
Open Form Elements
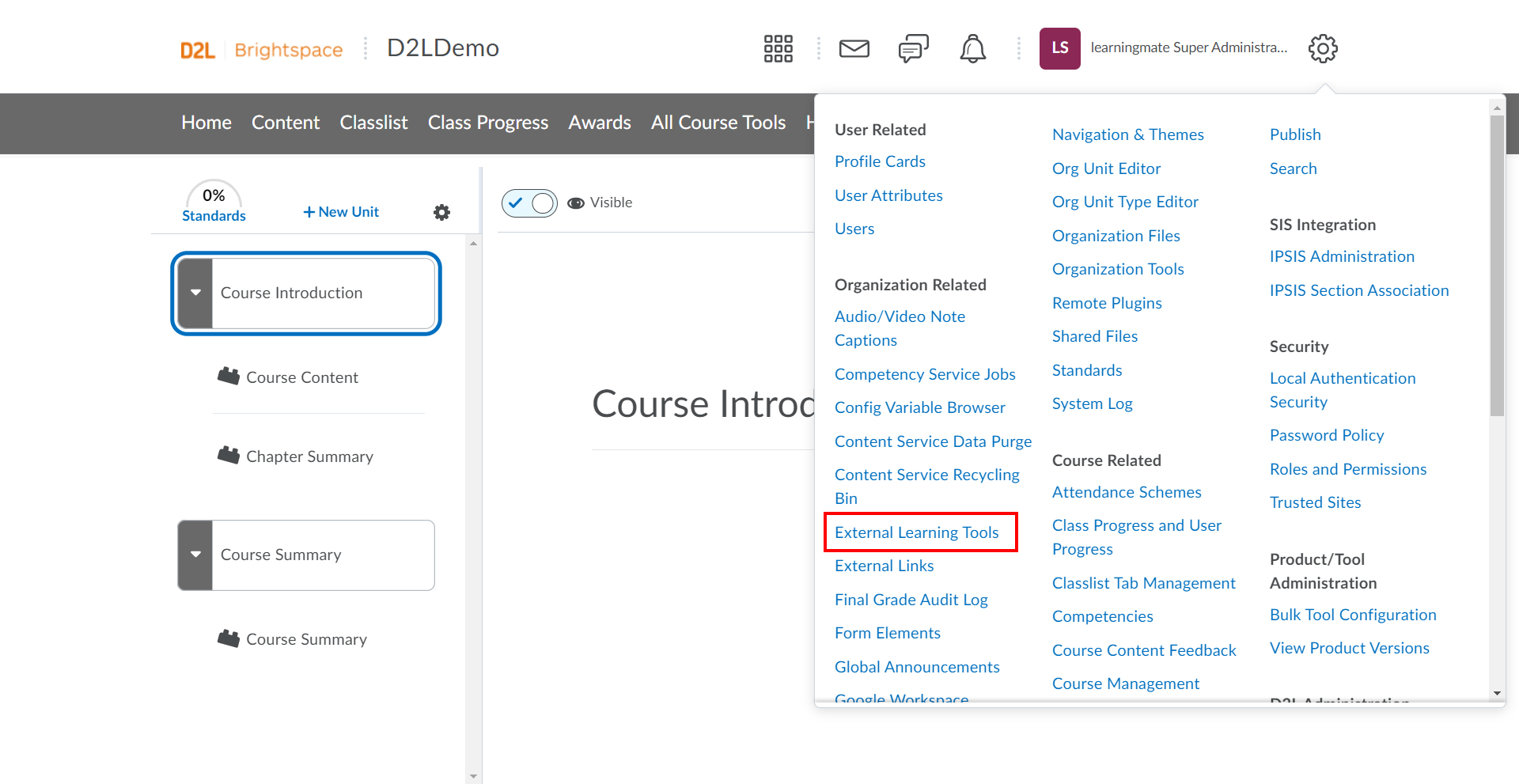[887, 633]
